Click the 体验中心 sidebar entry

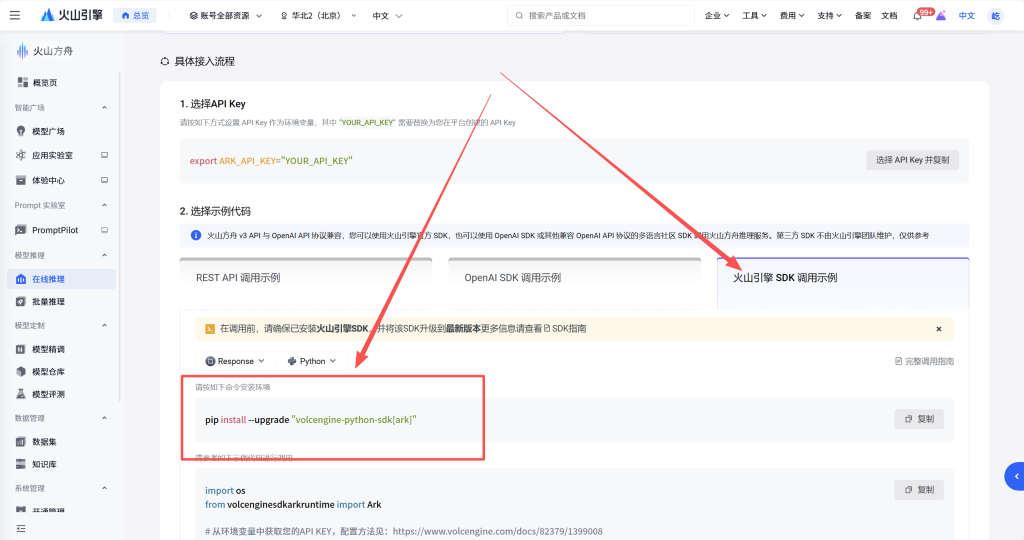tap(48, 181)
